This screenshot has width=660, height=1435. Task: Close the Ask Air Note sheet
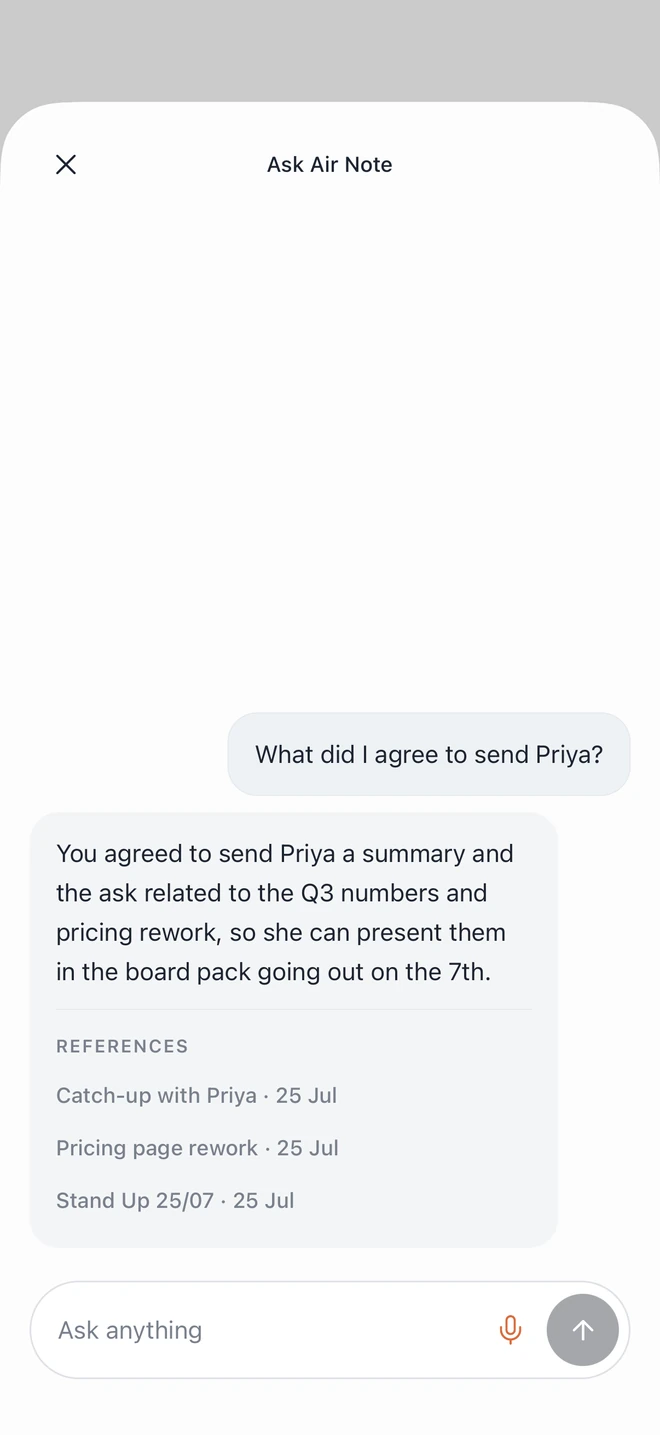tap(66, 164)
